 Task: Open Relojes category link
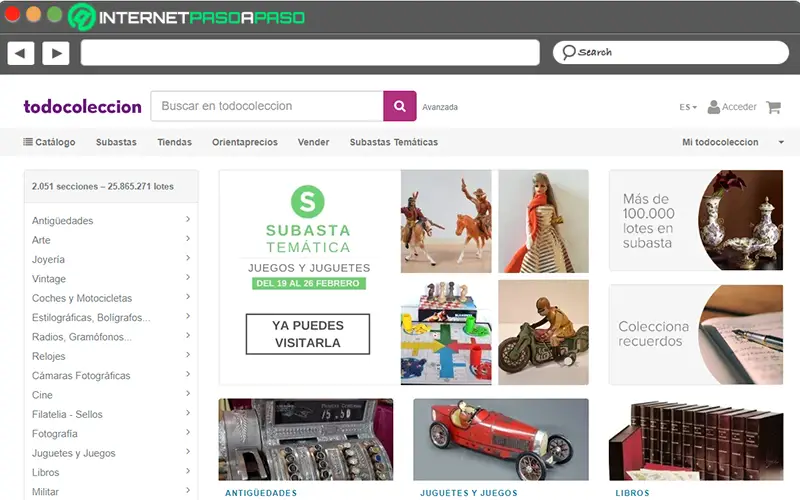48,357
